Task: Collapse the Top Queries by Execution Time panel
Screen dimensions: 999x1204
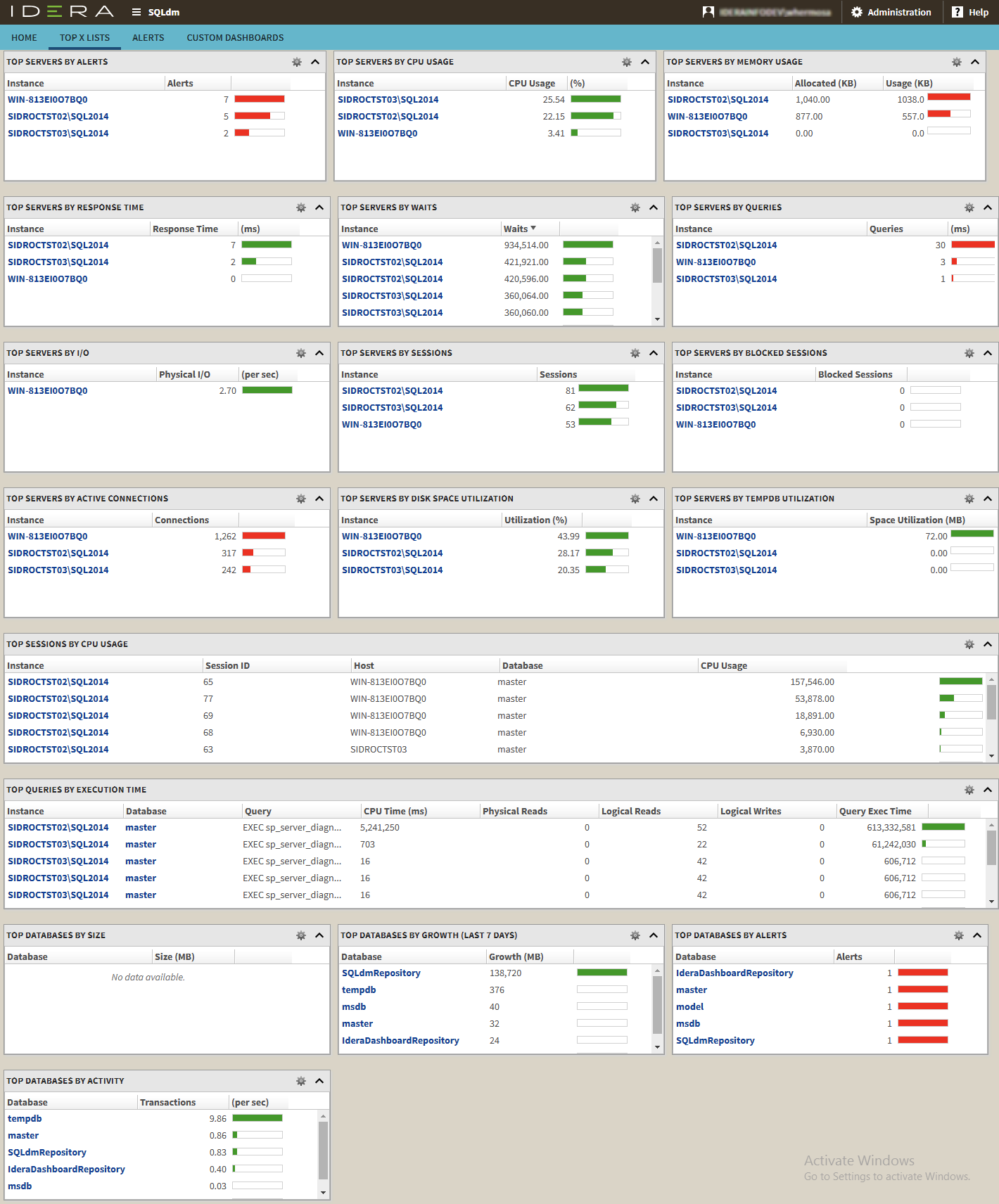Action: (x=988, y=790)
